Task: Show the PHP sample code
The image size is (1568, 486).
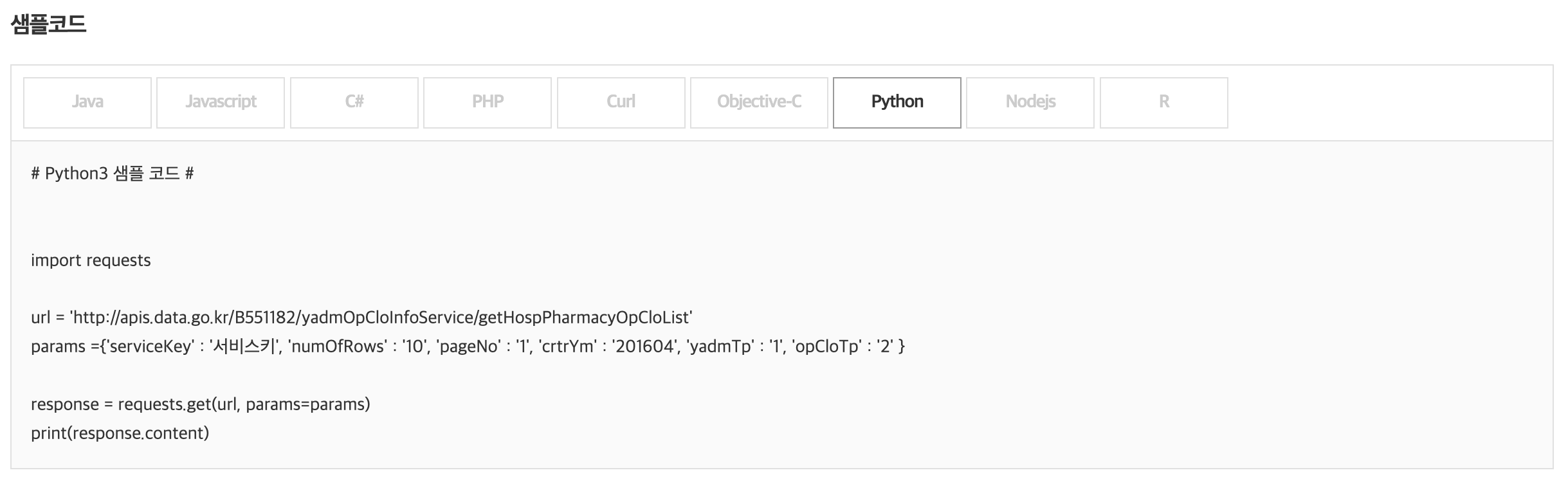Action: coord(488,102)
